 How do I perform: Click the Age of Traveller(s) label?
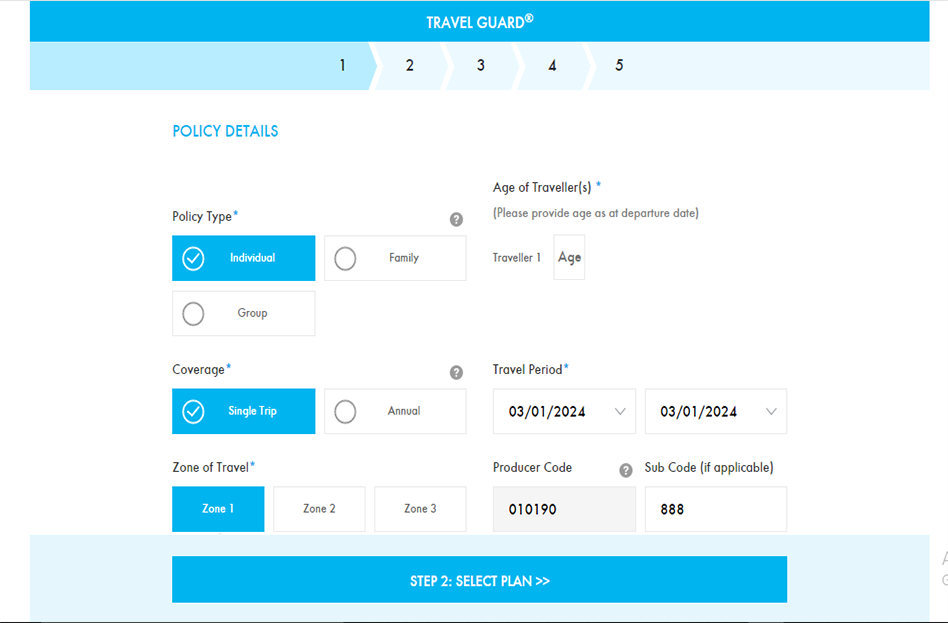point(542,188)
